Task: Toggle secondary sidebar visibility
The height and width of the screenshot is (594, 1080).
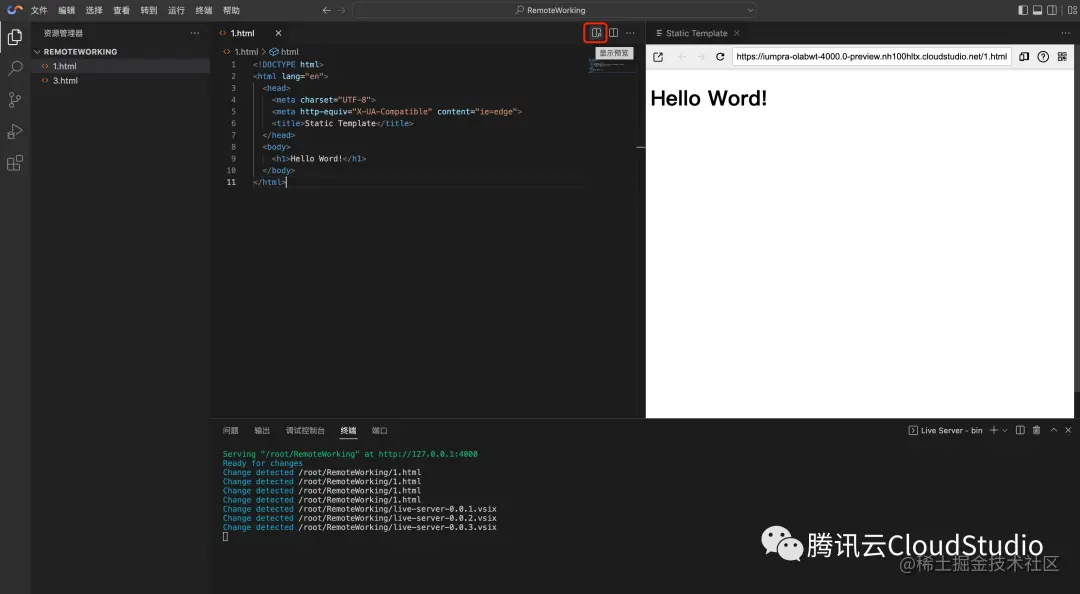Action: (1052, 10)
